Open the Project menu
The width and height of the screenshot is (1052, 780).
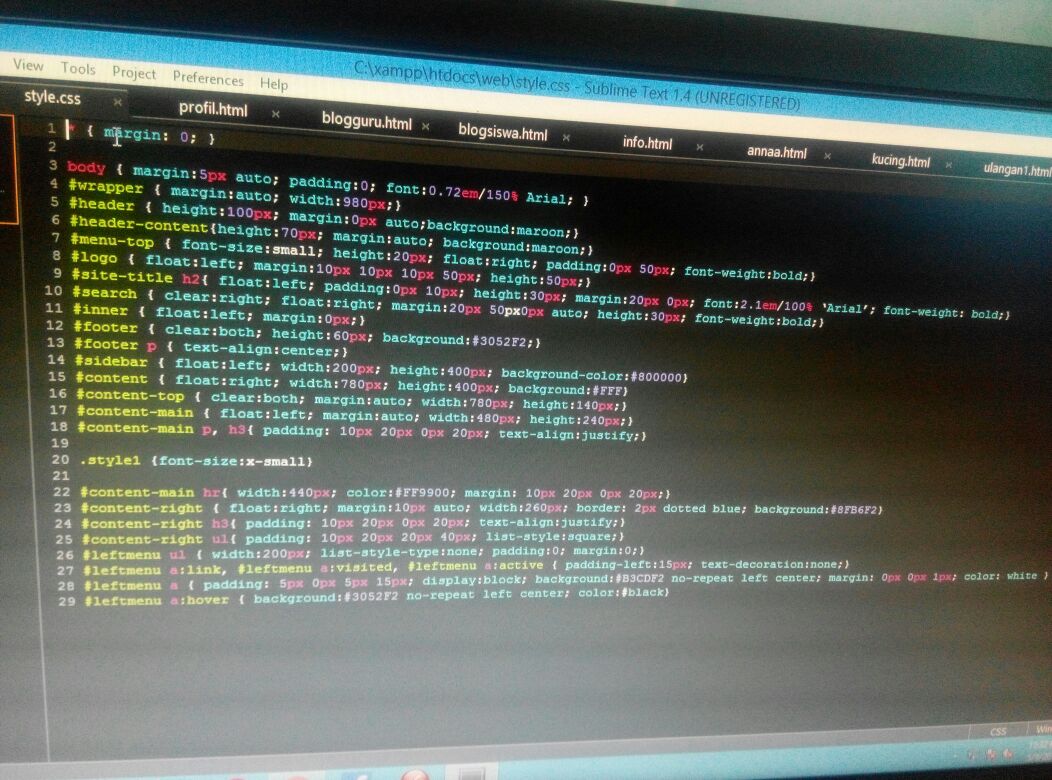(x=134, y=73)
